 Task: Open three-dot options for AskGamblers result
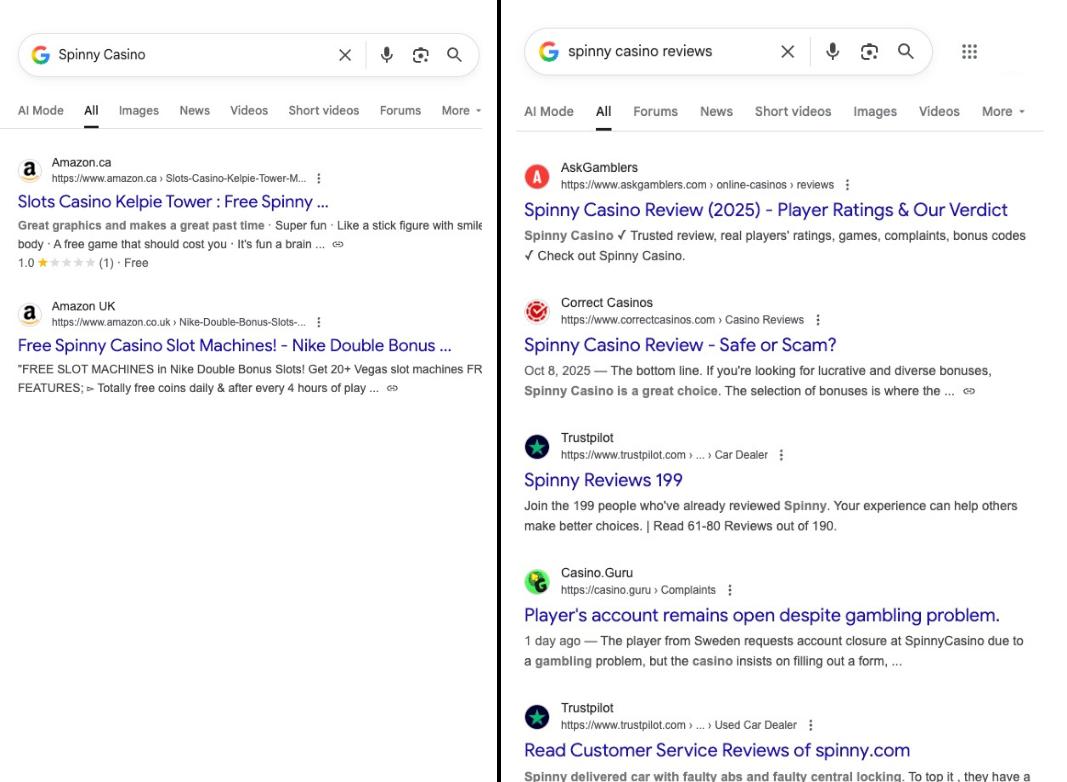[847, 185]
